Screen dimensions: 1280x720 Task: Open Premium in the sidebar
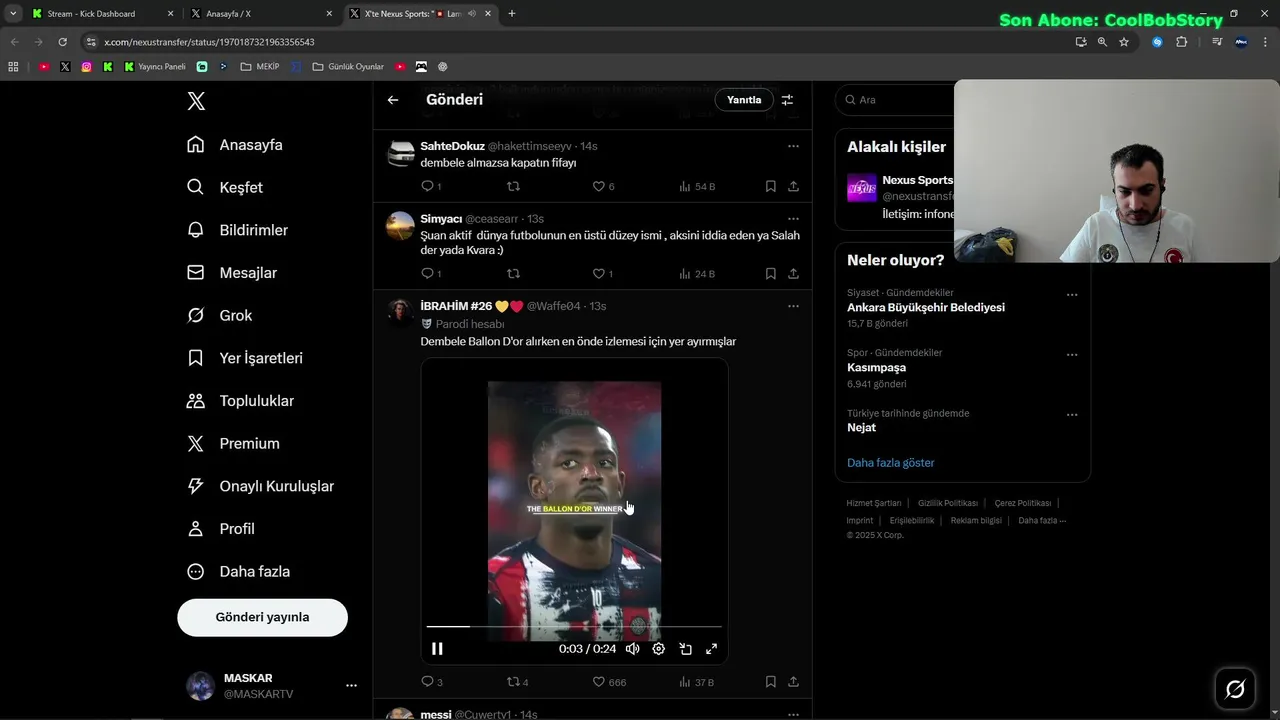coord(233,443)
